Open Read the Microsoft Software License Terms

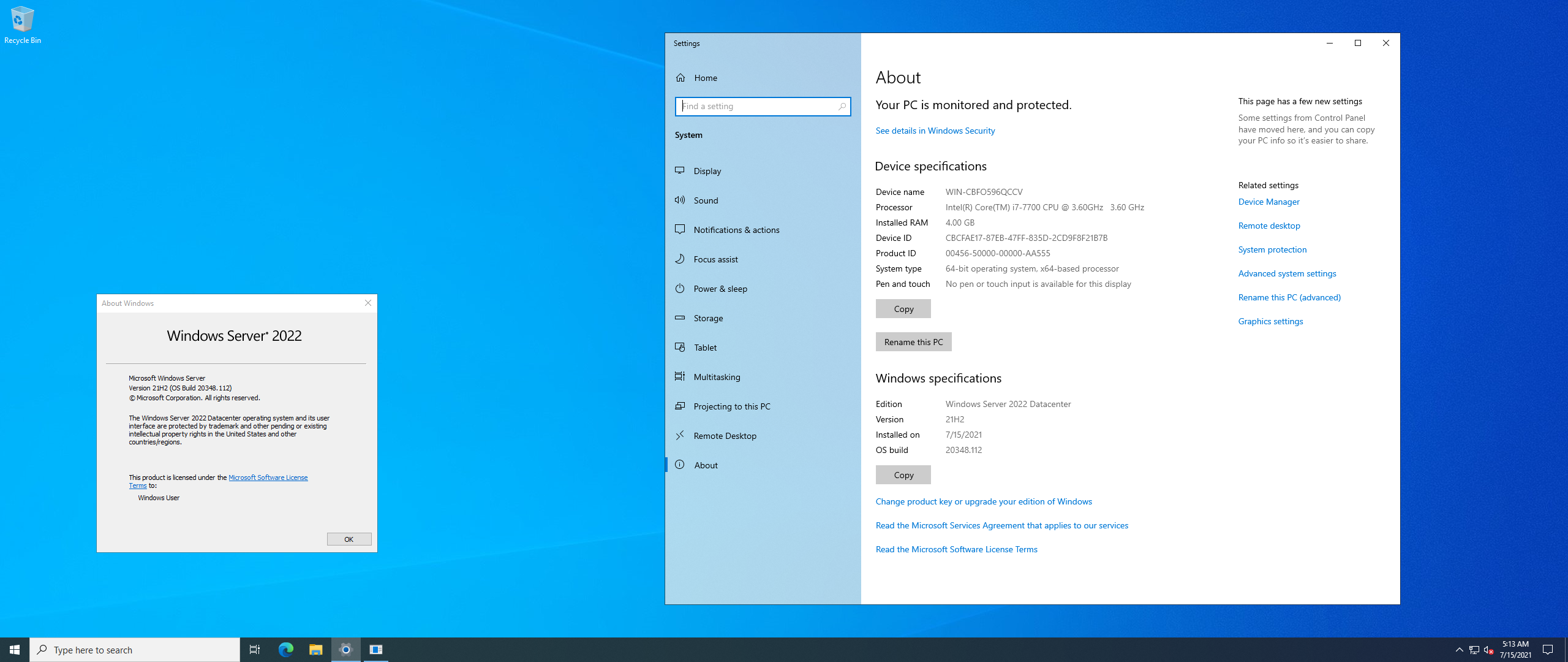957,549
